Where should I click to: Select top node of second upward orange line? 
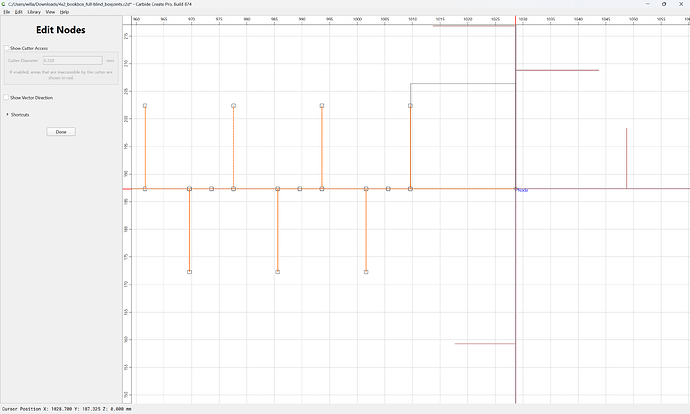233,106
